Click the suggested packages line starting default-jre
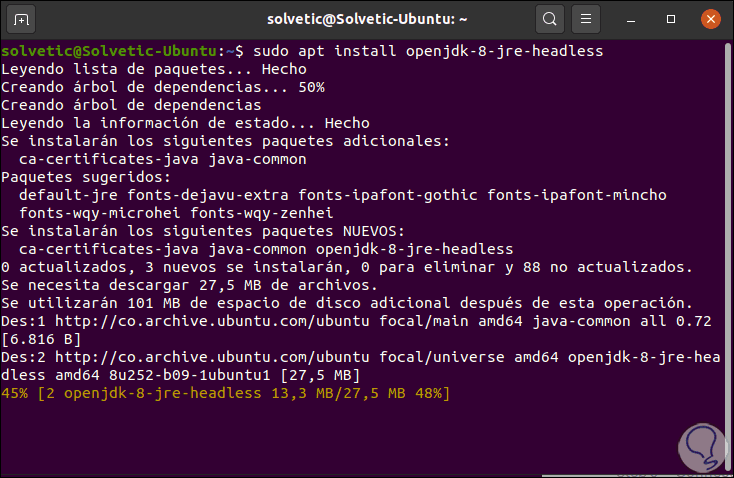The height and width of the screenshot is (478, 734). [343, 195]
